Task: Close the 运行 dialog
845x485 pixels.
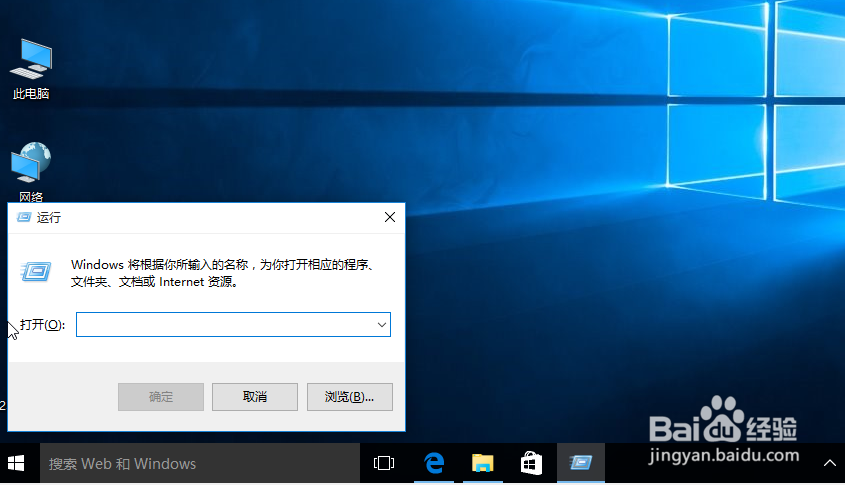Action: [390, 217]
